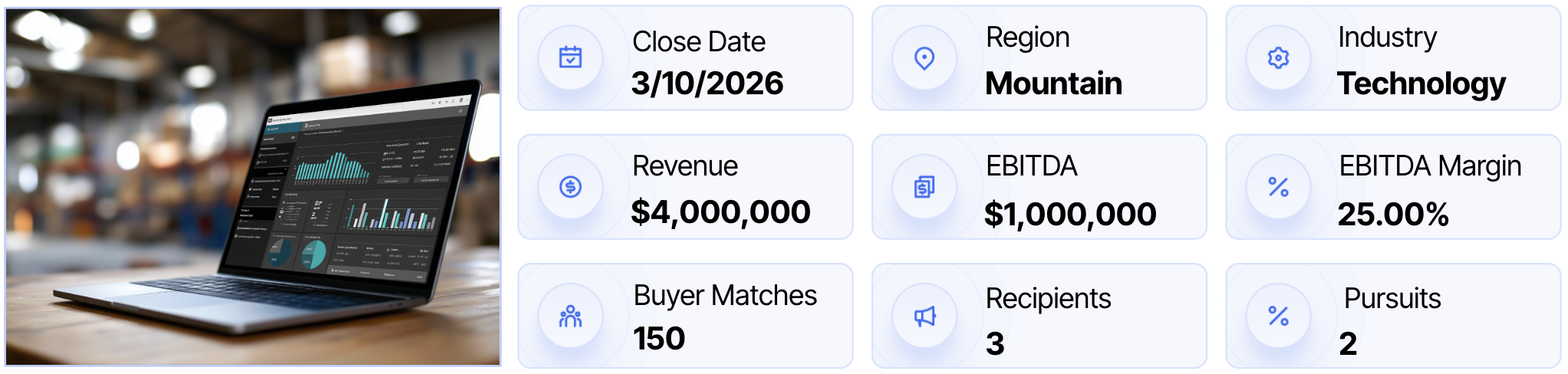
Task: Click the Recipients megaphone icon
Action: [924, 316]
